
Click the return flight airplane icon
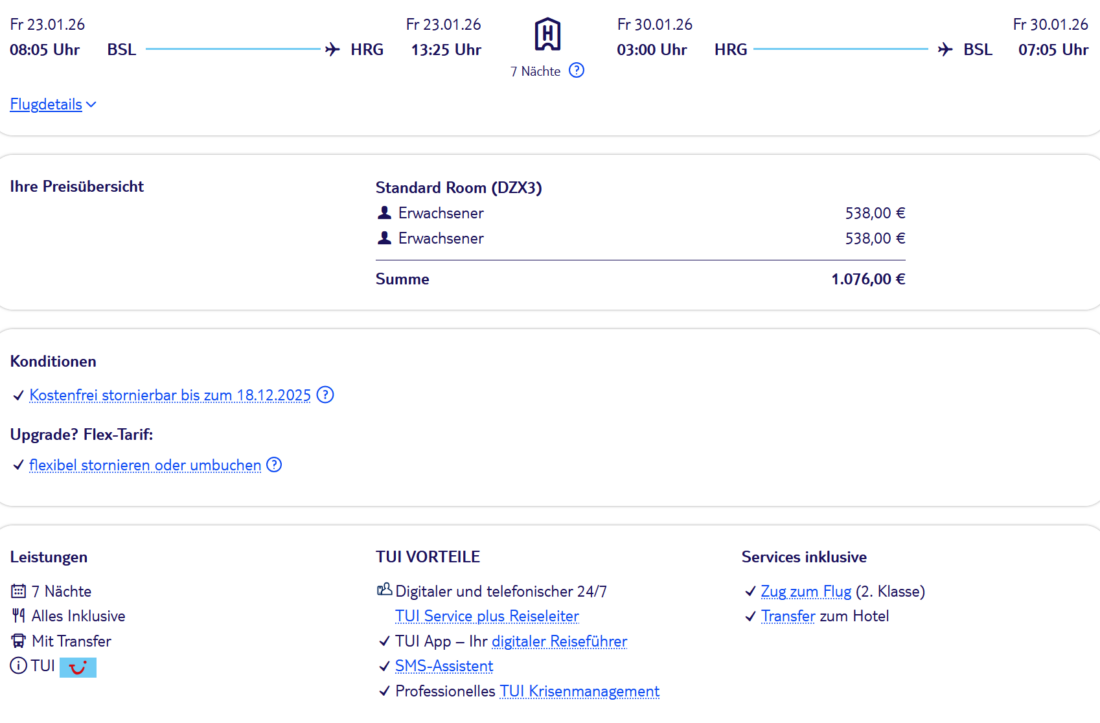tap(945, 50)
